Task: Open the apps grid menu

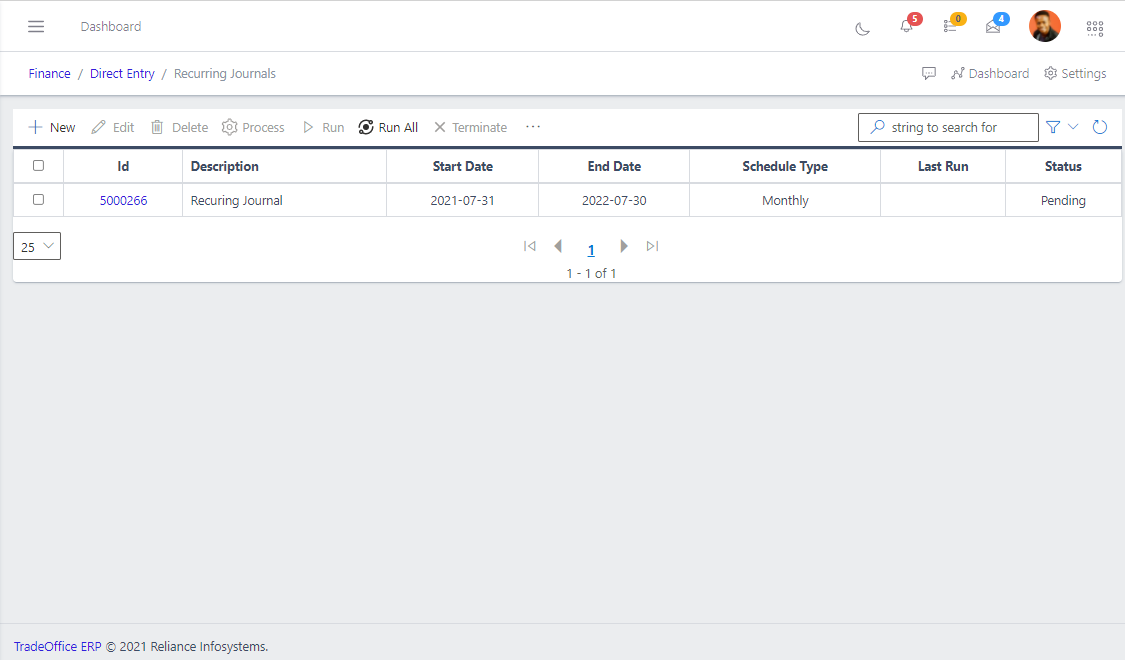Action: (x=1095, y=28)
